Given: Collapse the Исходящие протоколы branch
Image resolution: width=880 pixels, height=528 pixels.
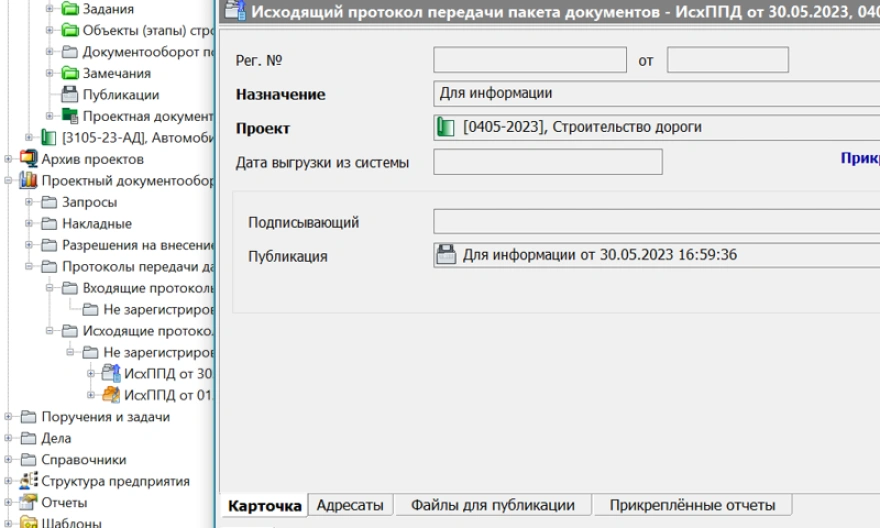Looking at the screenshot, I should coord(50,331).
